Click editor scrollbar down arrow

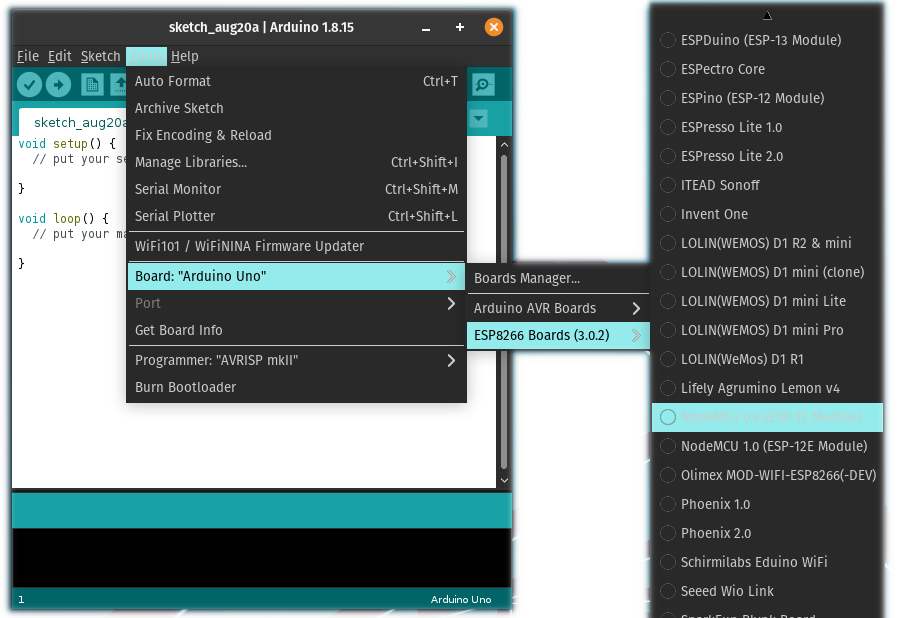tap(504, 480)
